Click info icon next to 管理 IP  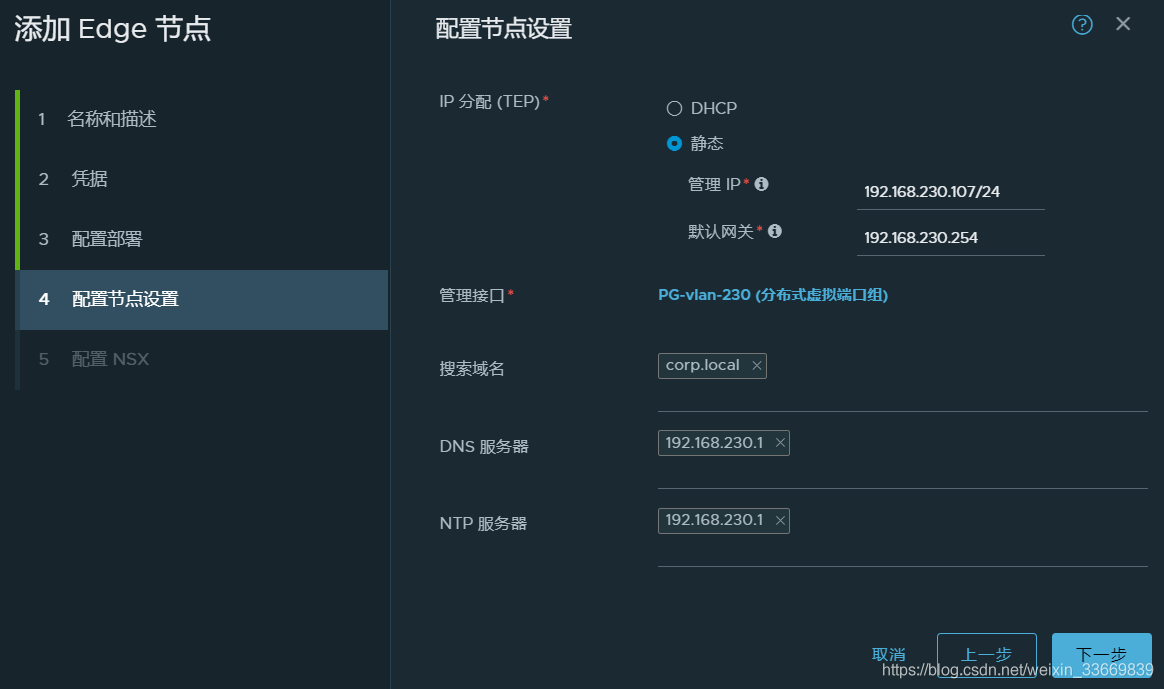[x=761, y=184]
